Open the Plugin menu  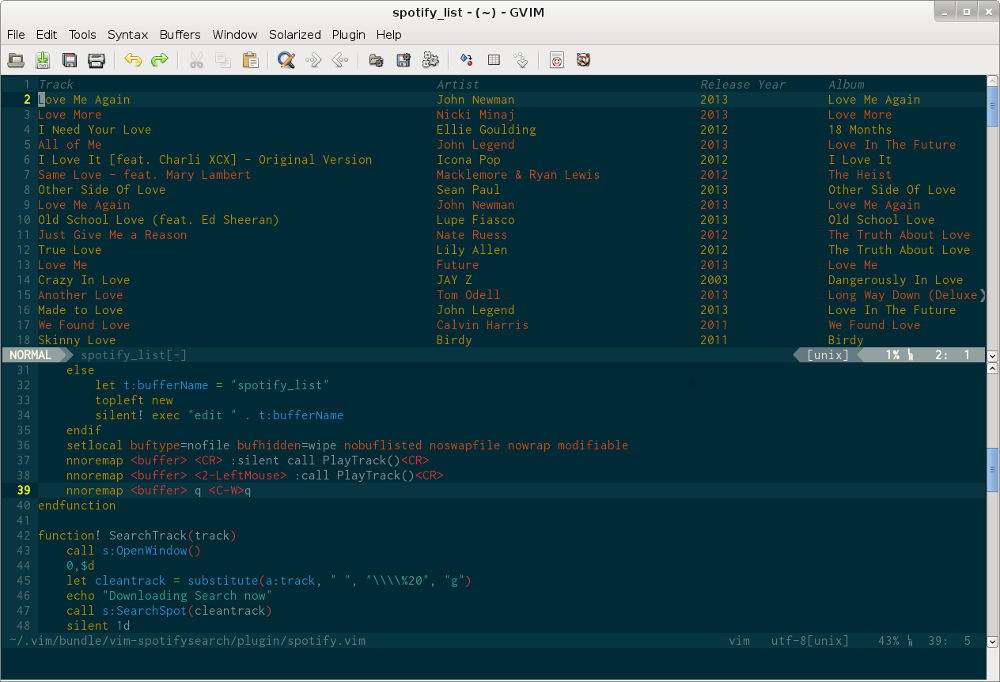[348, 34]
